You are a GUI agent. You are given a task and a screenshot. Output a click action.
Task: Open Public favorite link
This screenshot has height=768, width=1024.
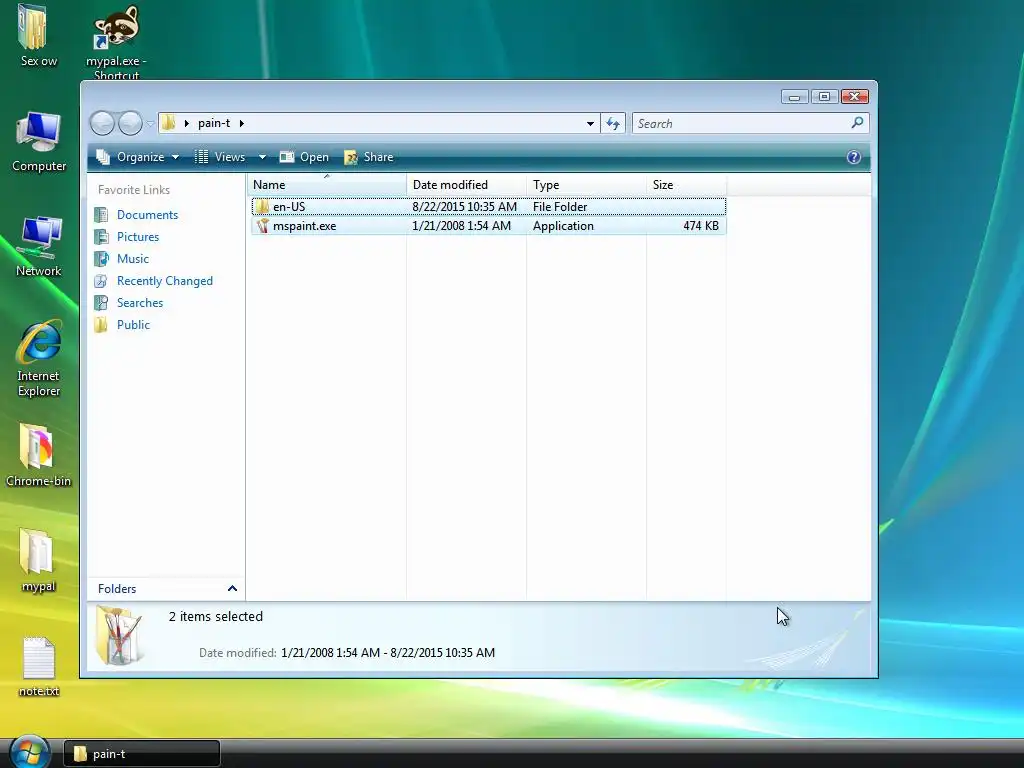[133, 325]
